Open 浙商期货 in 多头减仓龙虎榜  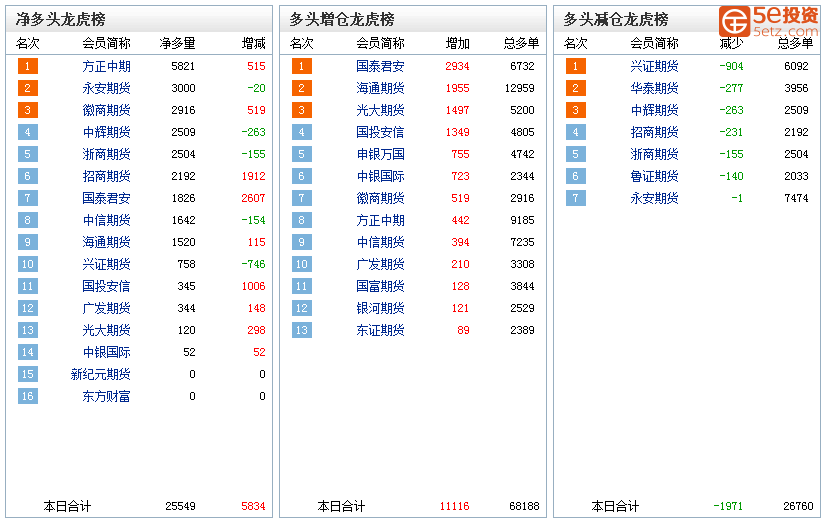(x=654, y=154)
